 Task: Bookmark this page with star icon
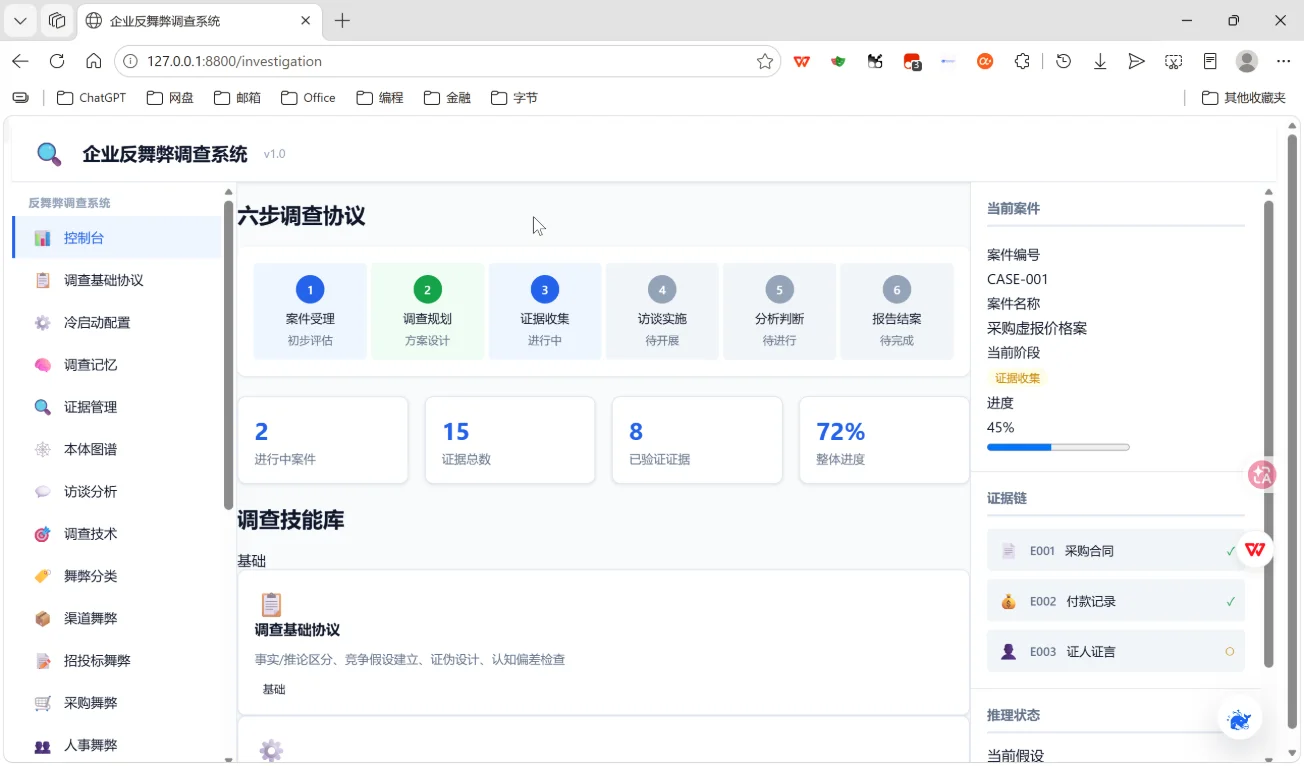765,61
